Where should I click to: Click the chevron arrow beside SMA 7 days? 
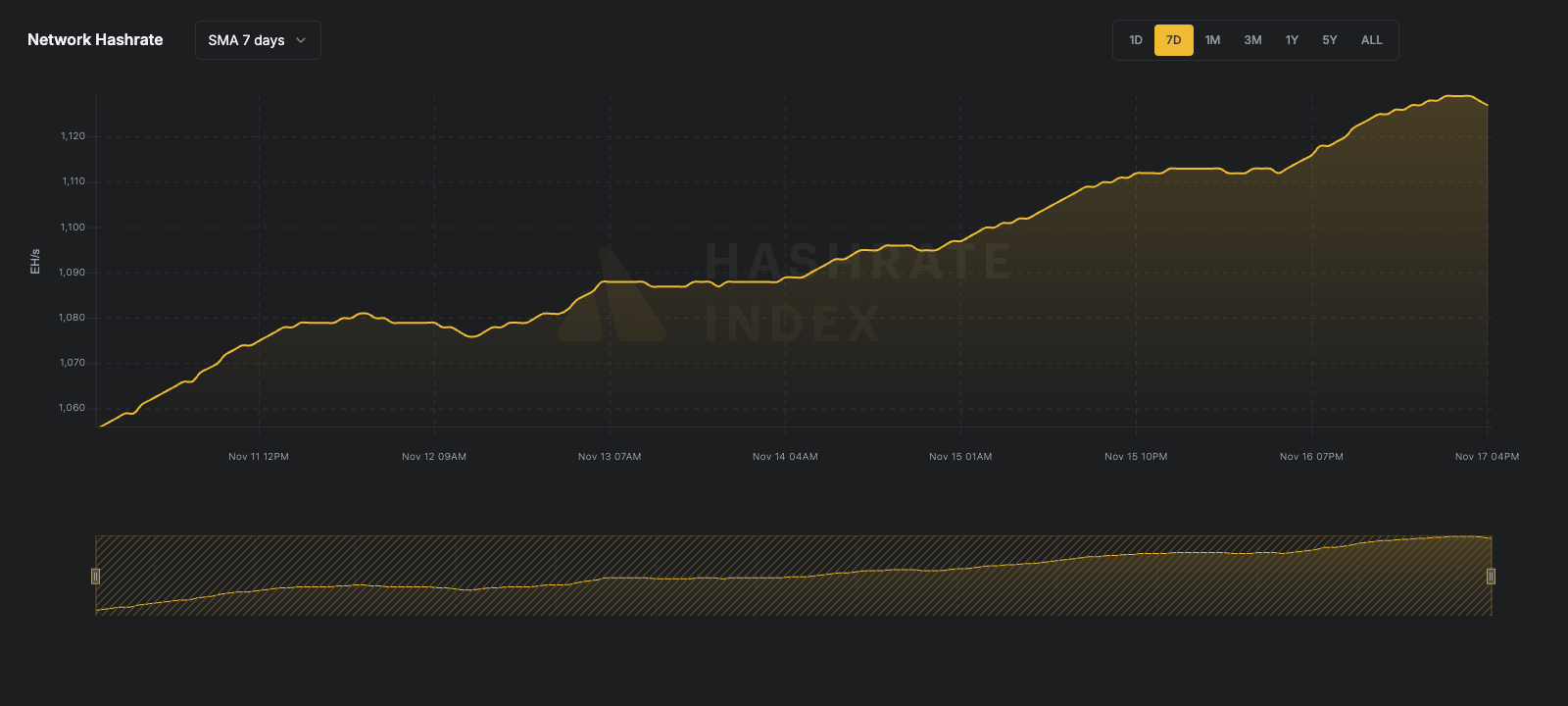pos(301,40)
